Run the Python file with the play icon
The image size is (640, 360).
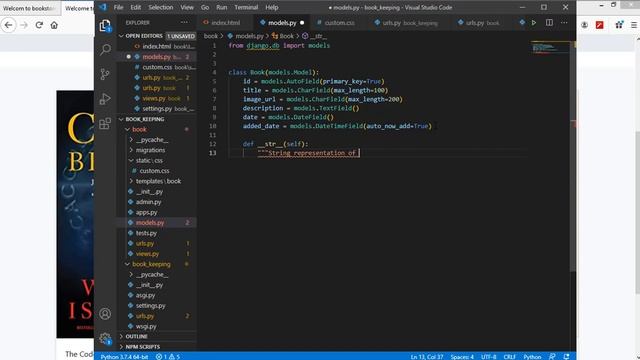point(533,23)
